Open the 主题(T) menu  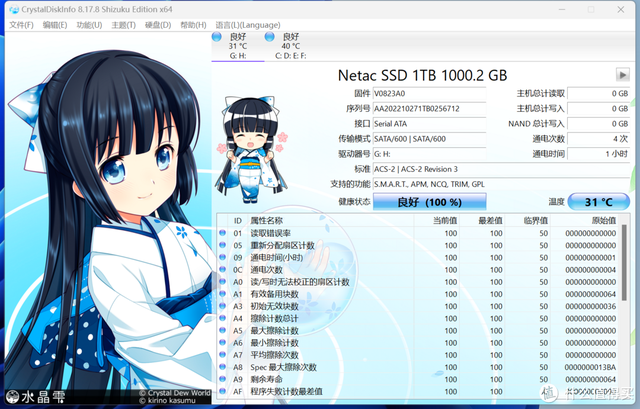(x=123, y=25)
